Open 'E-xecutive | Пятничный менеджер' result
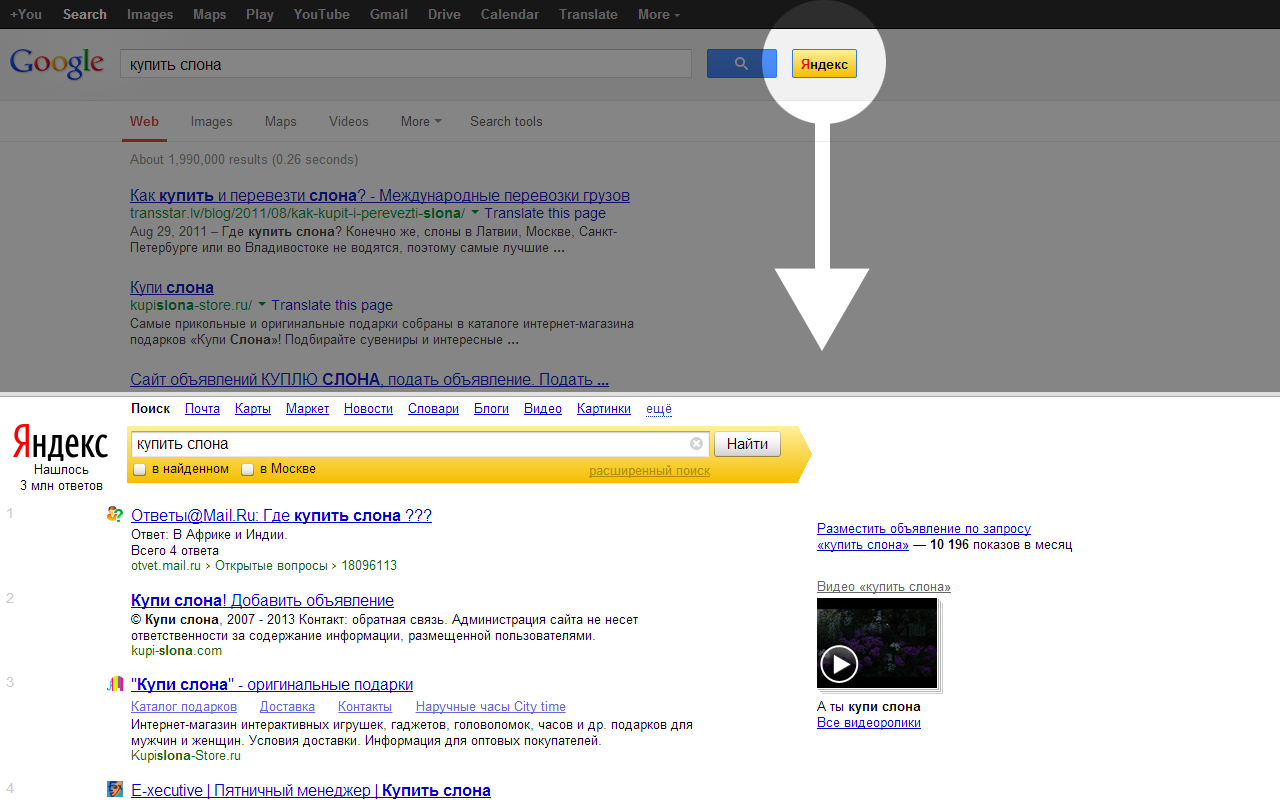1280x800 pixels. (x=311, y=790)
